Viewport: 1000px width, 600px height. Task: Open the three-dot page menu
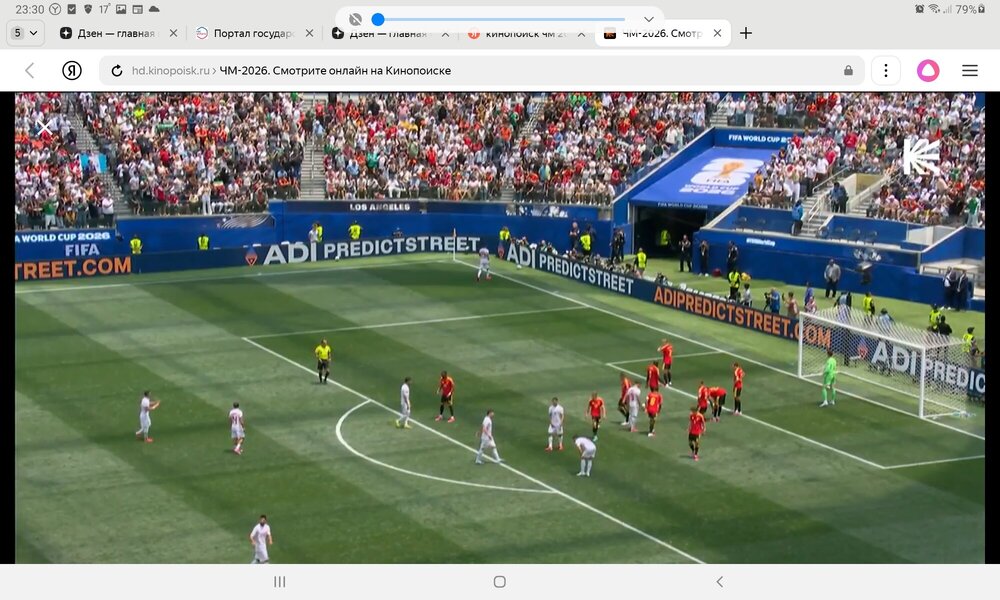click(886, 71)
